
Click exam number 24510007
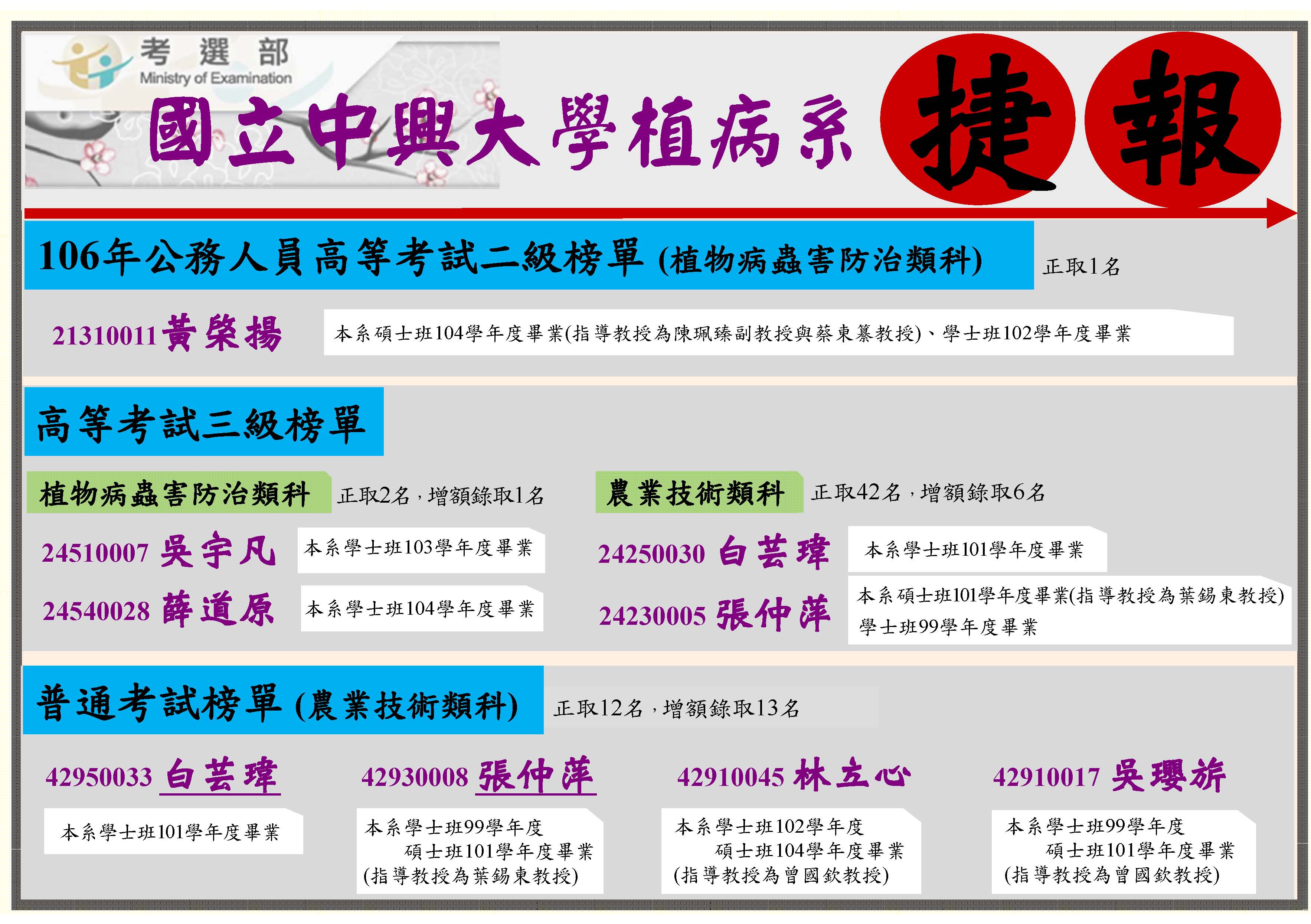click(95, 553)
